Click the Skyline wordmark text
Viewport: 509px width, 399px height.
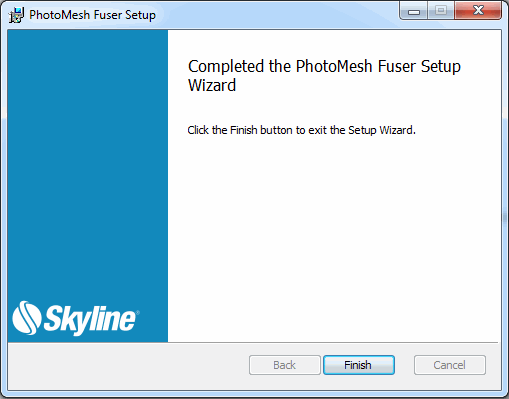90,319
